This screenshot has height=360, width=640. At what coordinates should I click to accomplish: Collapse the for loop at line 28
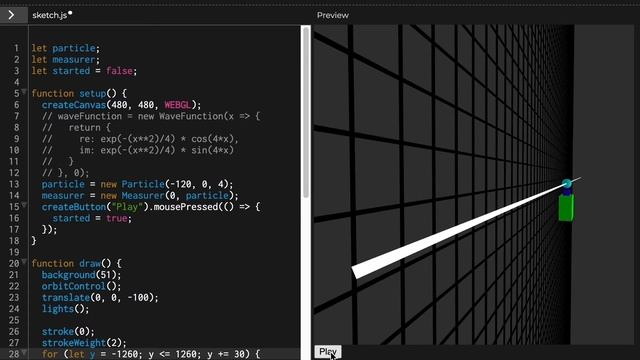click(24, 353)
